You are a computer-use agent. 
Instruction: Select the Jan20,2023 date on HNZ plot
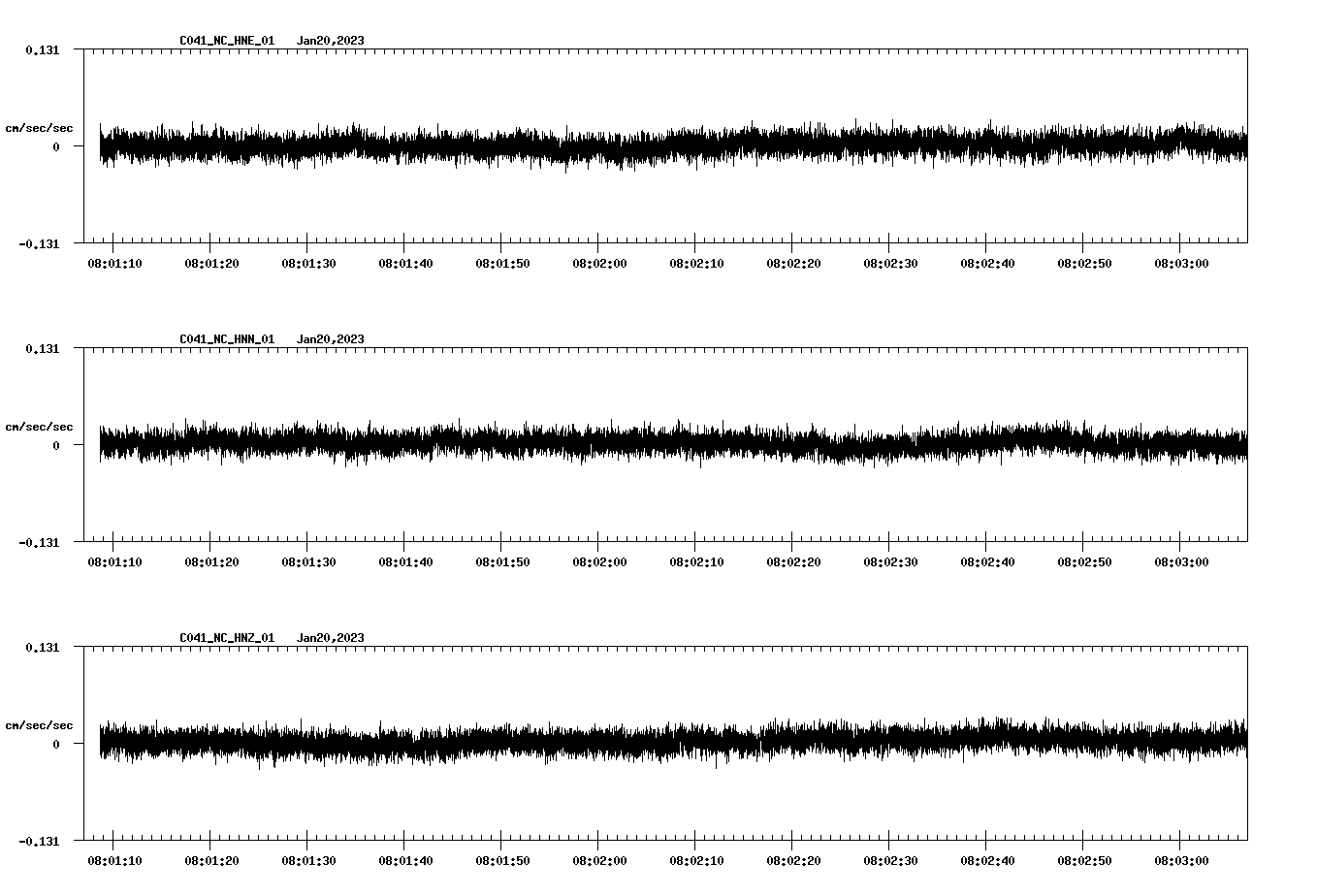[x=331, y=638]
